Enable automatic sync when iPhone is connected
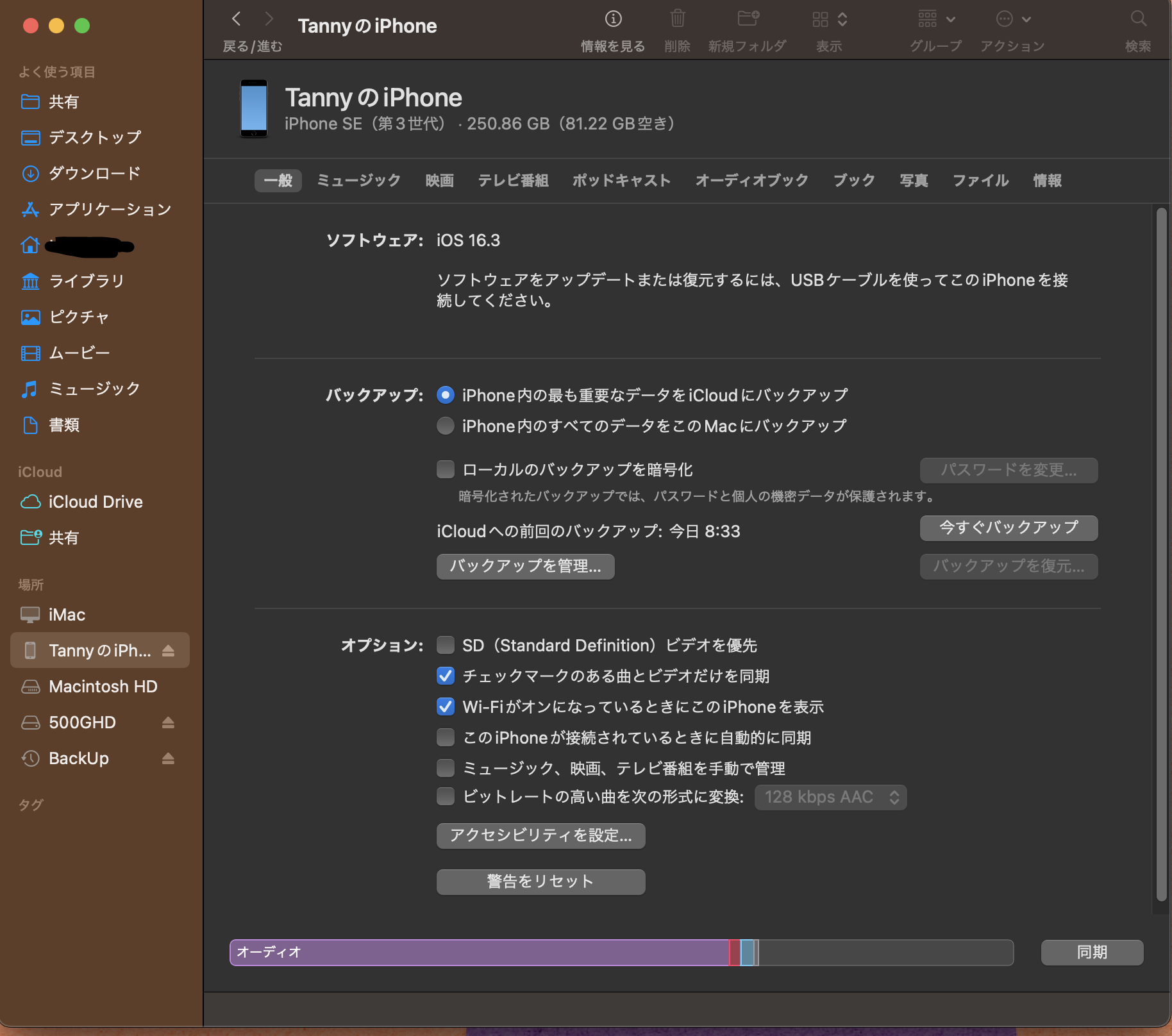Screen dimensions: 1172x1036 (x=446, y=737)
